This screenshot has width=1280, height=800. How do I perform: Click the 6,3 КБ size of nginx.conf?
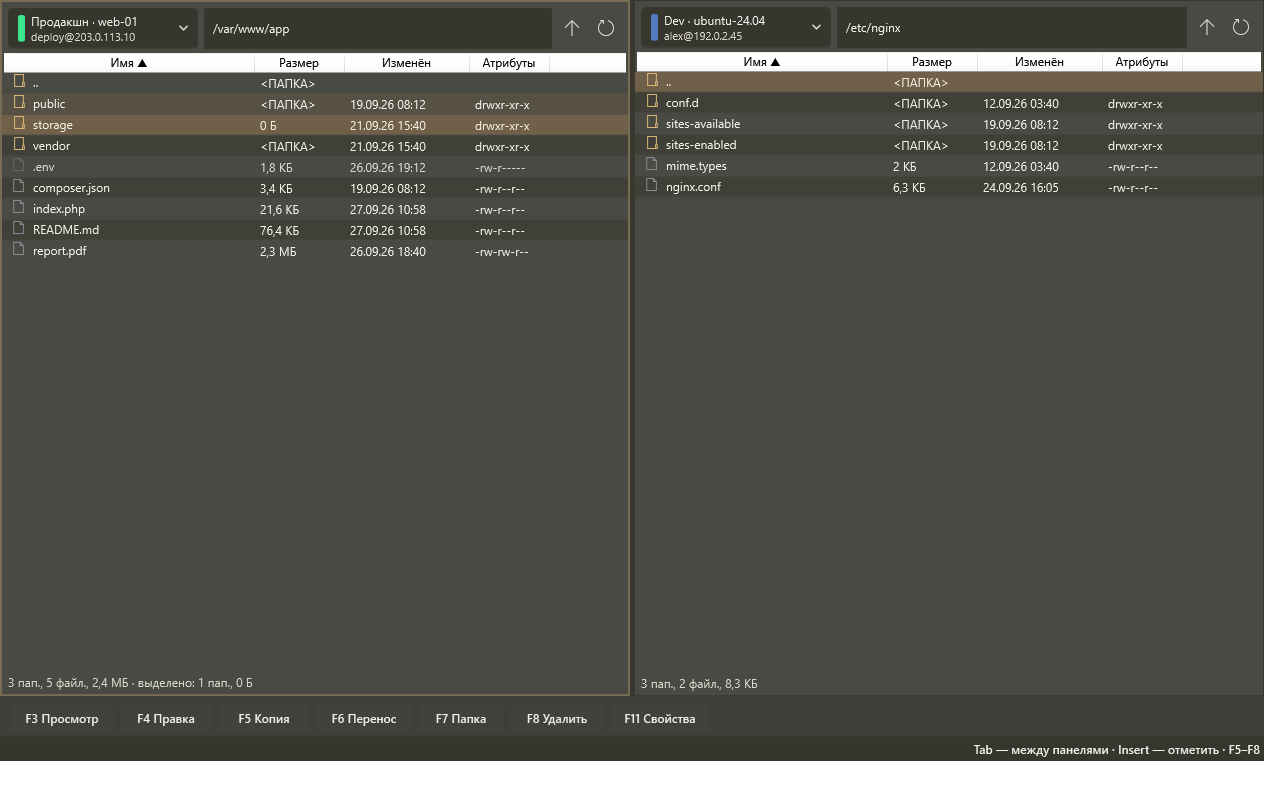point(909,187)
